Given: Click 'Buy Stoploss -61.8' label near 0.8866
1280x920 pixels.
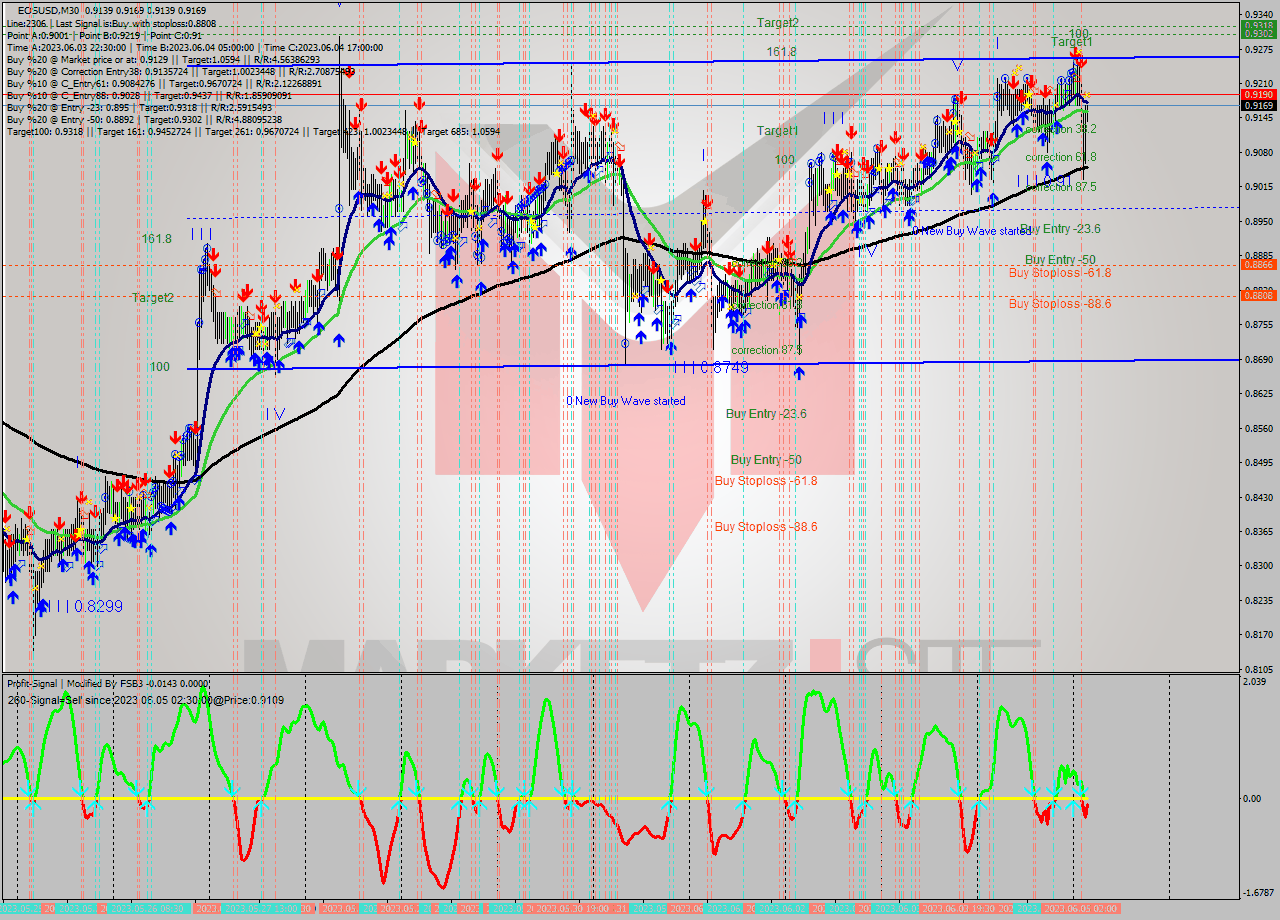Looking at the screenshot, I should pos(1060,273).
